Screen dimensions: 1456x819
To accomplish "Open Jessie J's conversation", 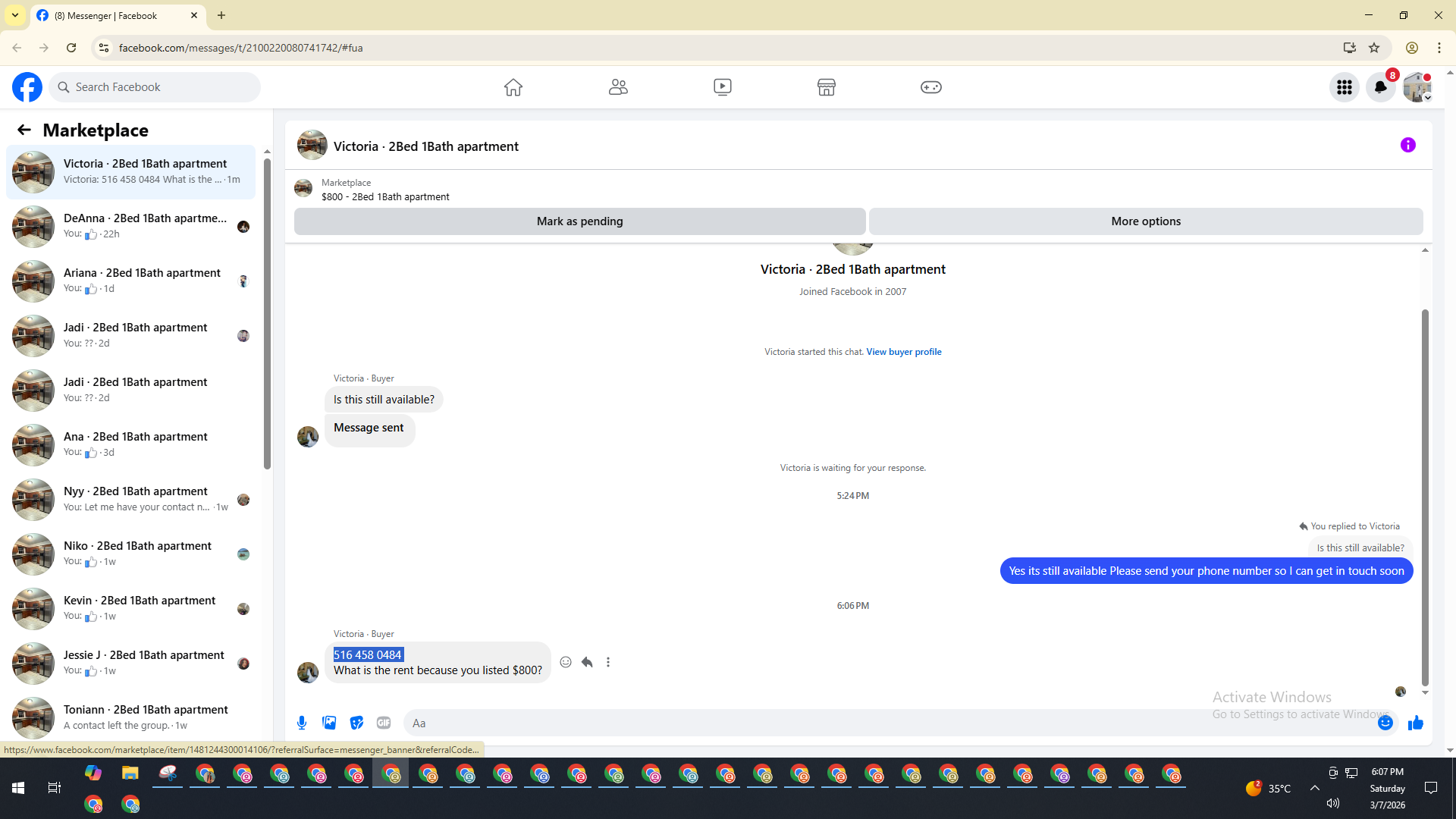I will (x=131, y=663).
